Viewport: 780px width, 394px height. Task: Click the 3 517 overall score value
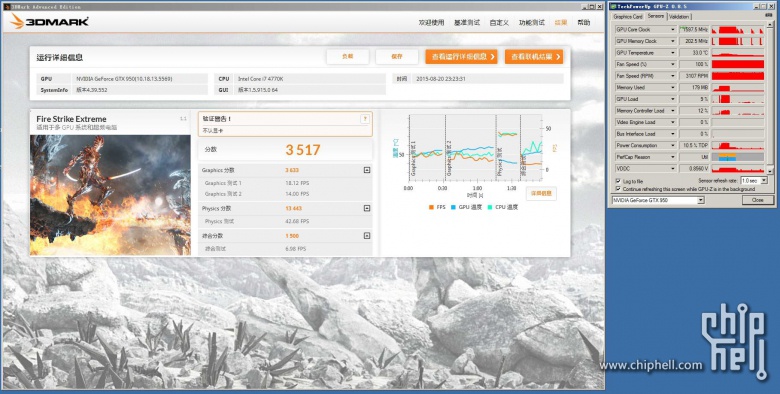click(303, 150)
